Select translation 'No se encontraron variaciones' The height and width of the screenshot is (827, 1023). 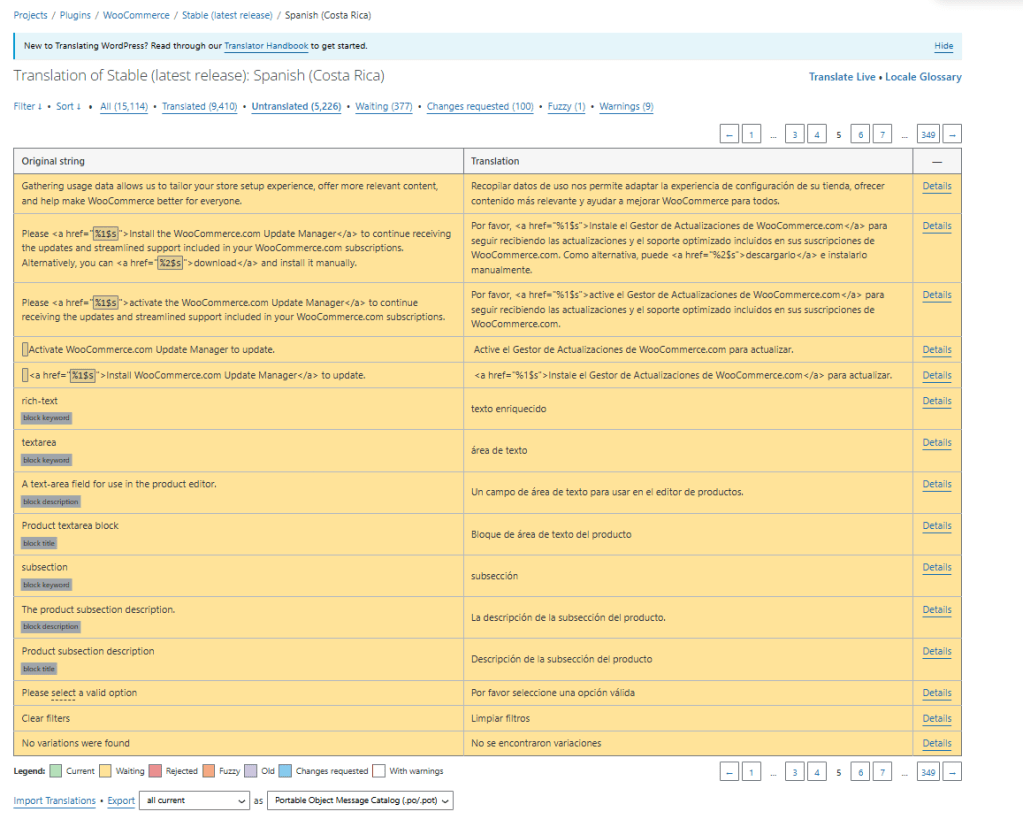click(x=536, y=743)
